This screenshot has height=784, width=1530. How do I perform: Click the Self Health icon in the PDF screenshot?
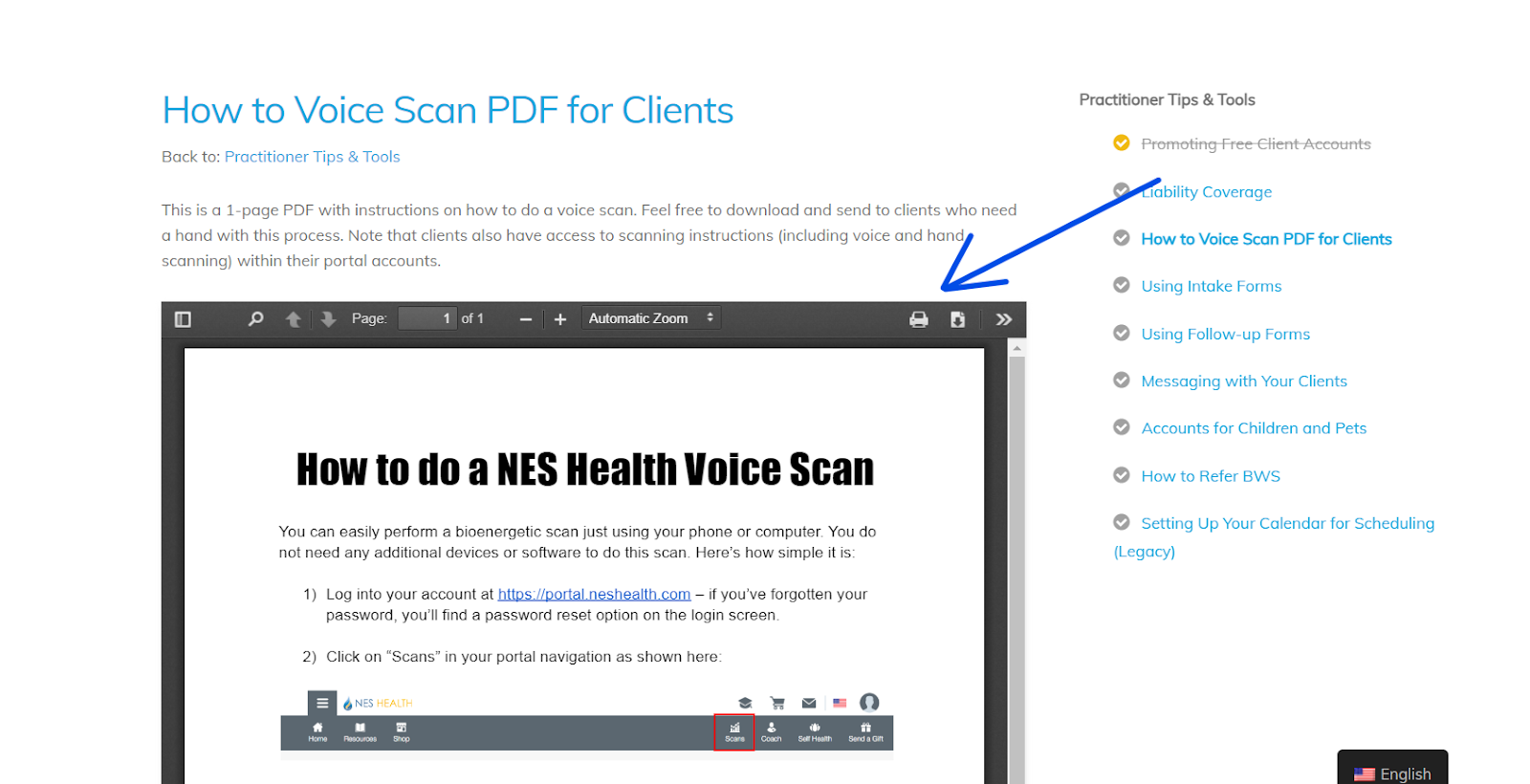(x=815, y=732)
